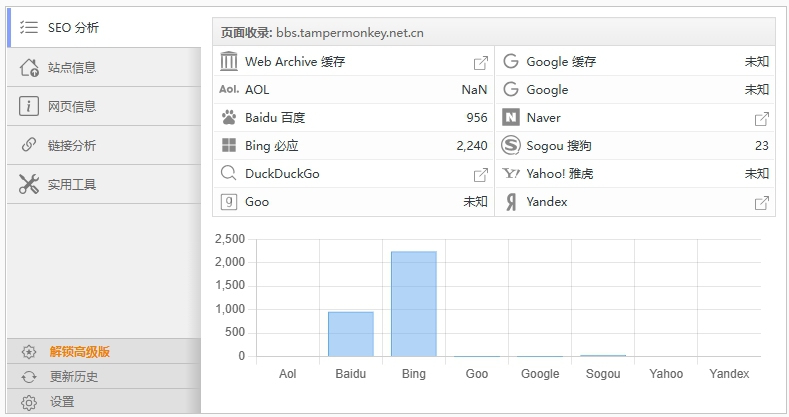789x417 pixels.
Task: Click the Google 缓存 row
Action: (635, 62)
